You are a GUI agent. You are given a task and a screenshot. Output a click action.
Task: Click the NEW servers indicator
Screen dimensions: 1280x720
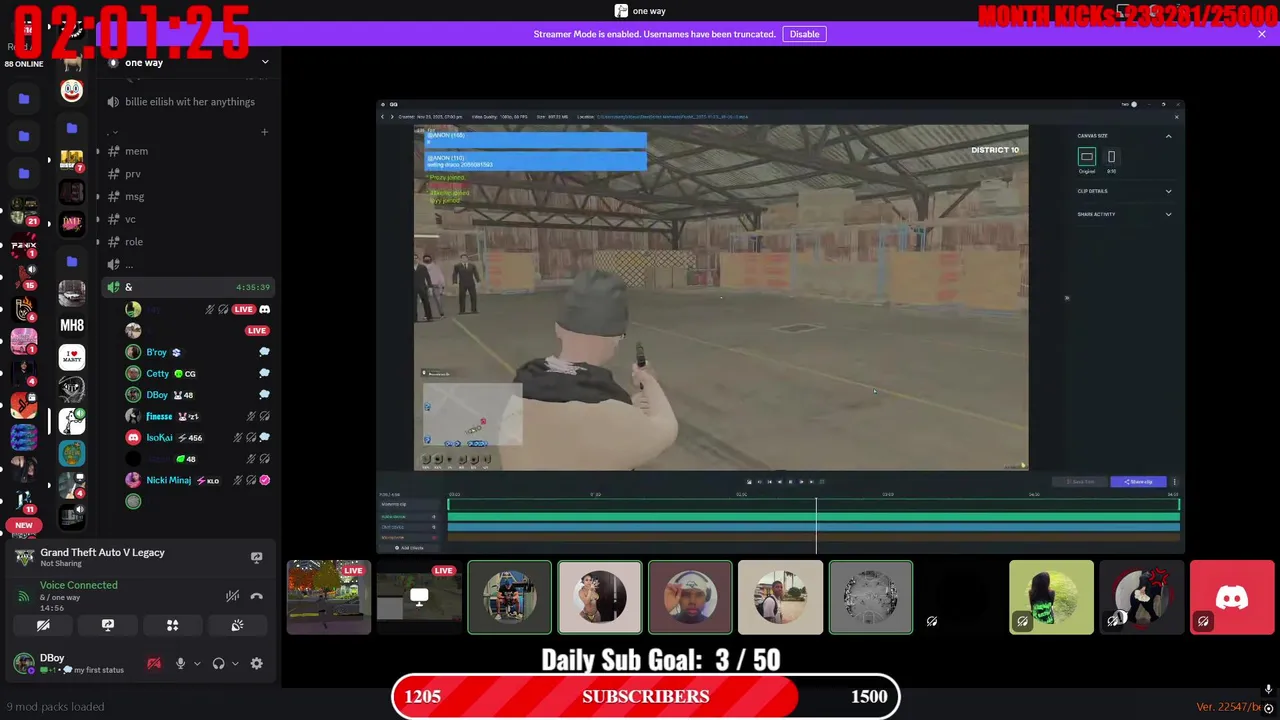coord(24,525)
